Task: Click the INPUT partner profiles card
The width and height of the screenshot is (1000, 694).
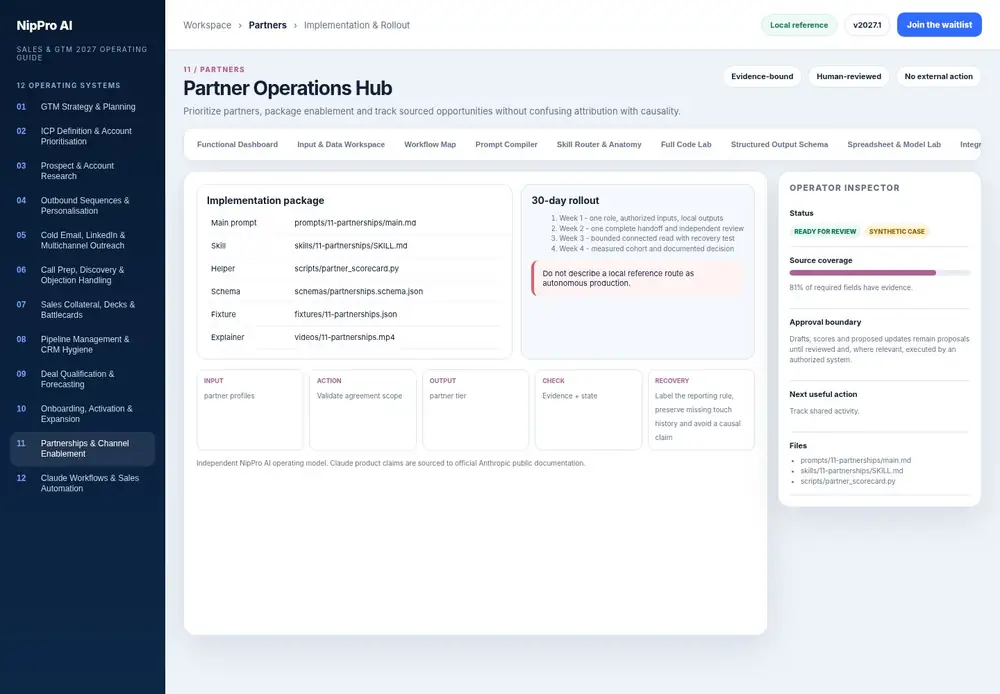Action: [x=249, y=410]
